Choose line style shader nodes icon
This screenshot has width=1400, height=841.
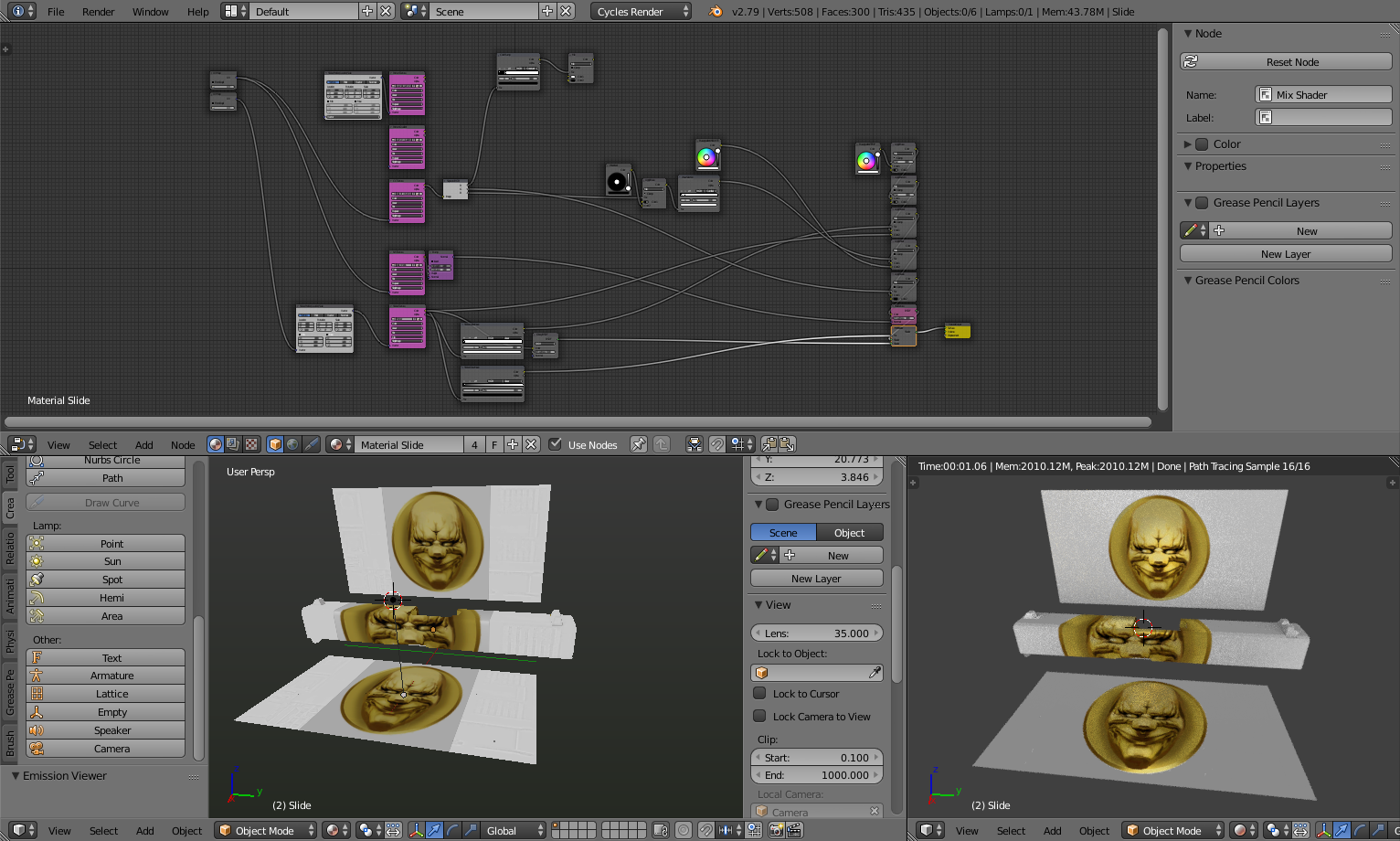point(311,444)
